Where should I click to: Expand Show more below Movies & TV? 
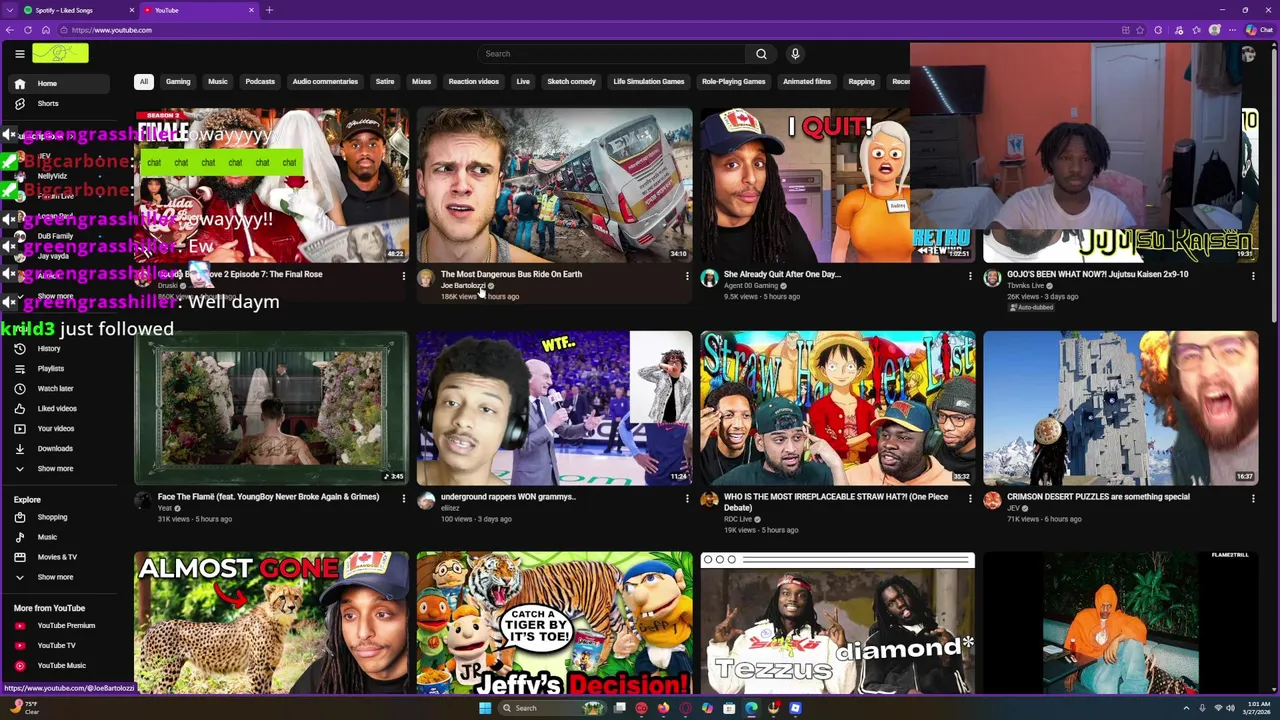[x=58, y=577]
